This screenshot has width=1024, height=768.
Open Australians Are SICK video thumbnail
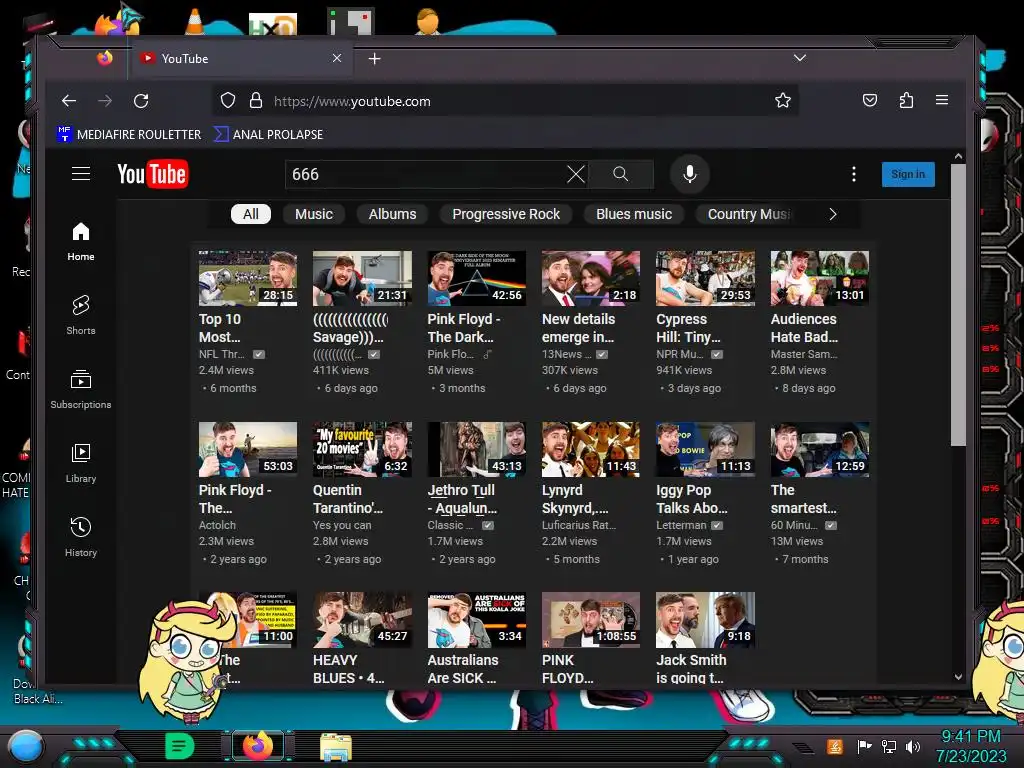pos(477,620)
